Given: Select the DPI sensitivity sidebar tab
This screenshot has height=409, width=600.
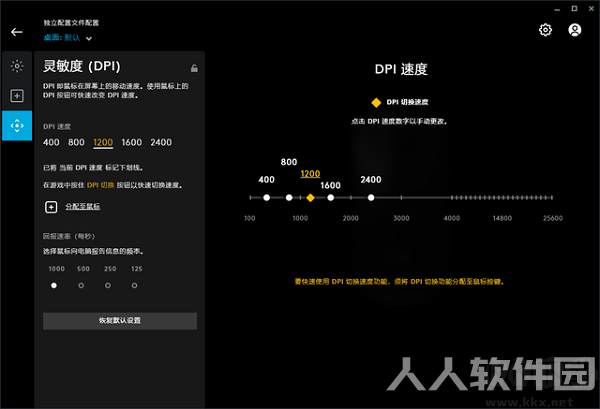Looking at the screenshot, I should (x=17, y=125).
